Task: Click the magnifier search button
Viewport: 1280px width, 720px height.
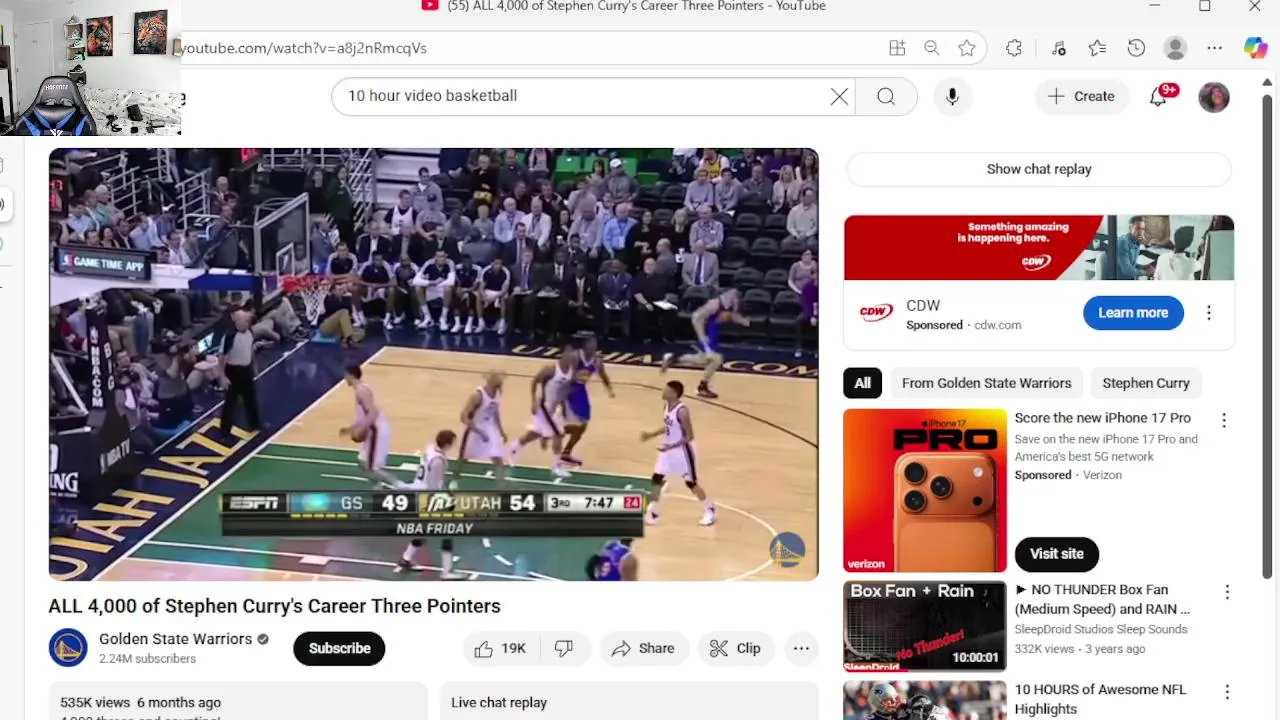Action: coord(886,96)
